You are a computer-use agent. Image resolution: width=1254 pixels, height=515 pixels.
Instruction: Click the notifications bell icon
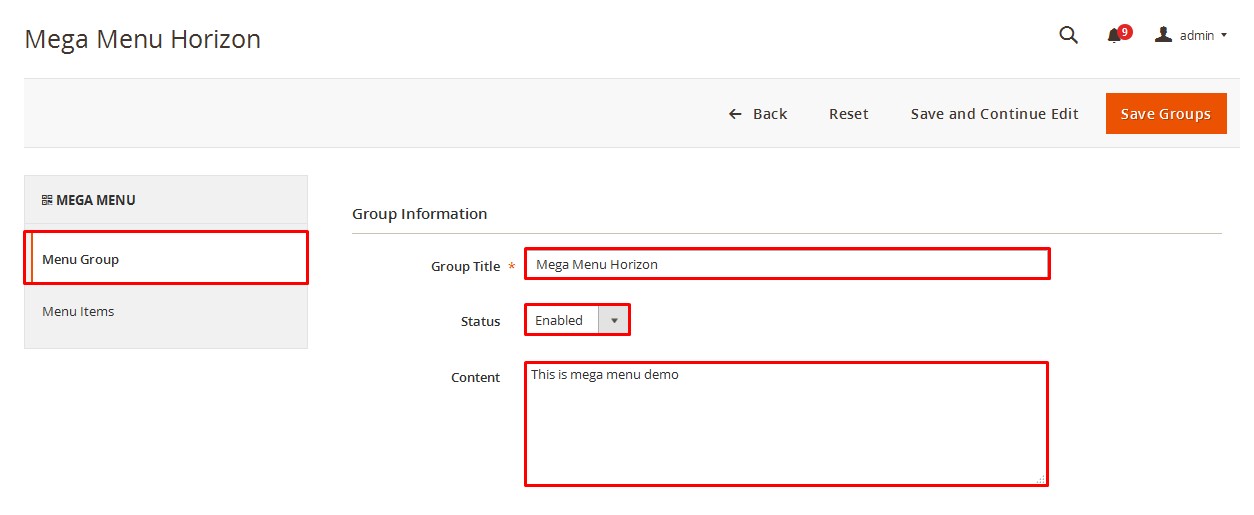coord(1113,36)
